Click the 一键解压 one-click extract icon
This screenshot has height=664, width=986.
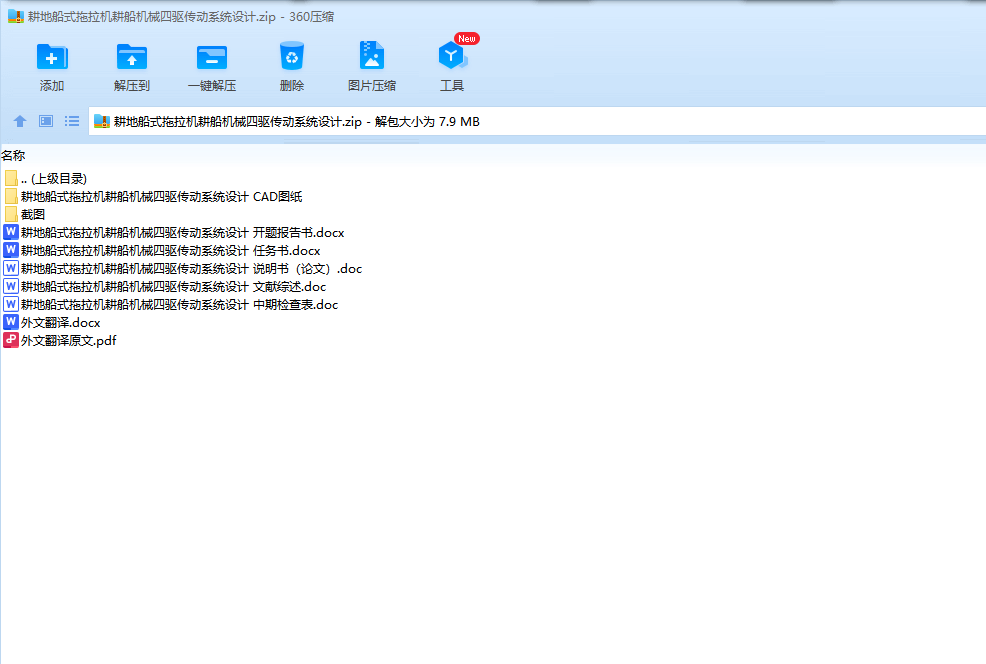pos(211,57)
